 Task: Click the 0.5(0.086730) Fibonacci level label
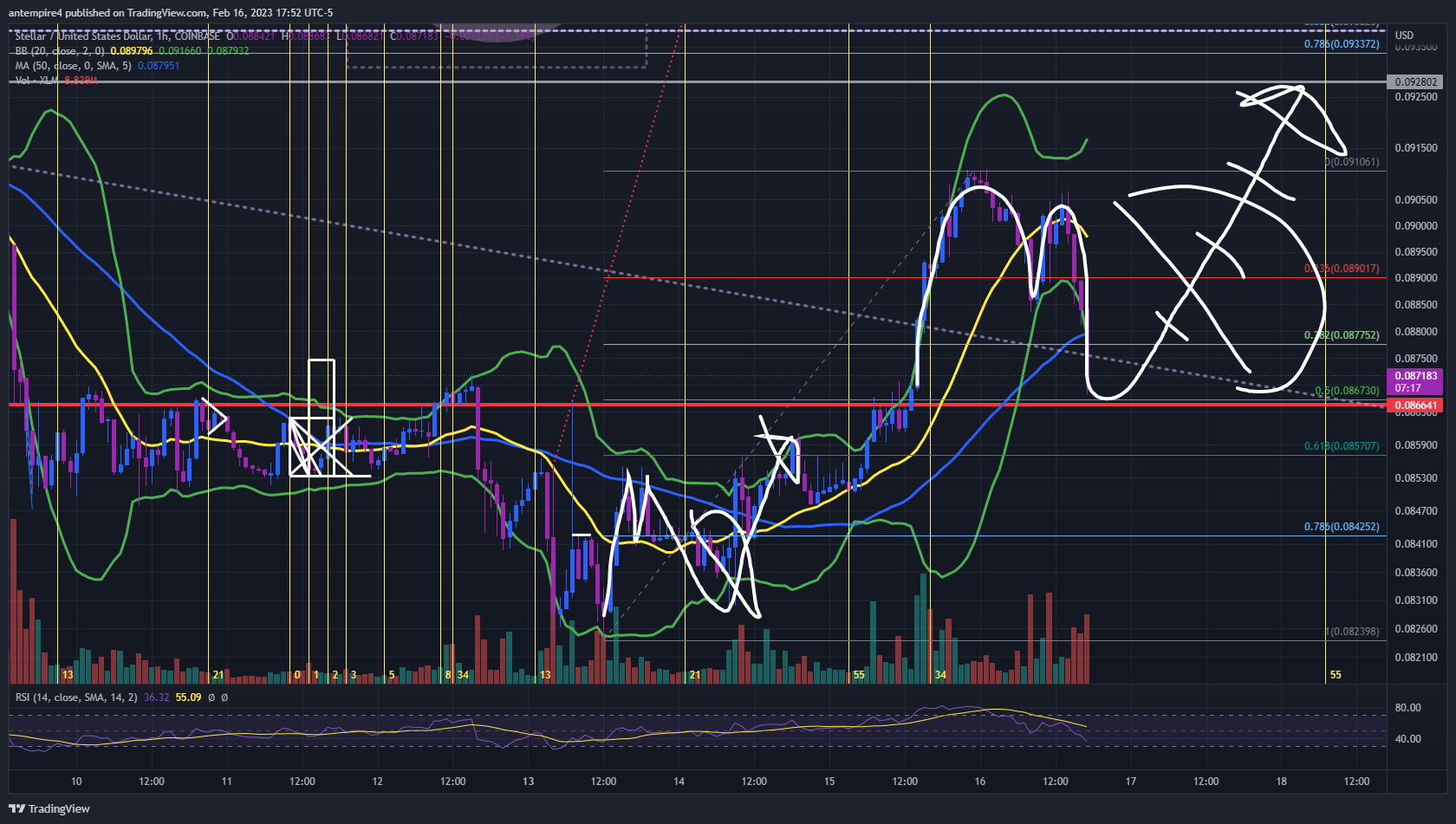click(x=1347, y=391)
